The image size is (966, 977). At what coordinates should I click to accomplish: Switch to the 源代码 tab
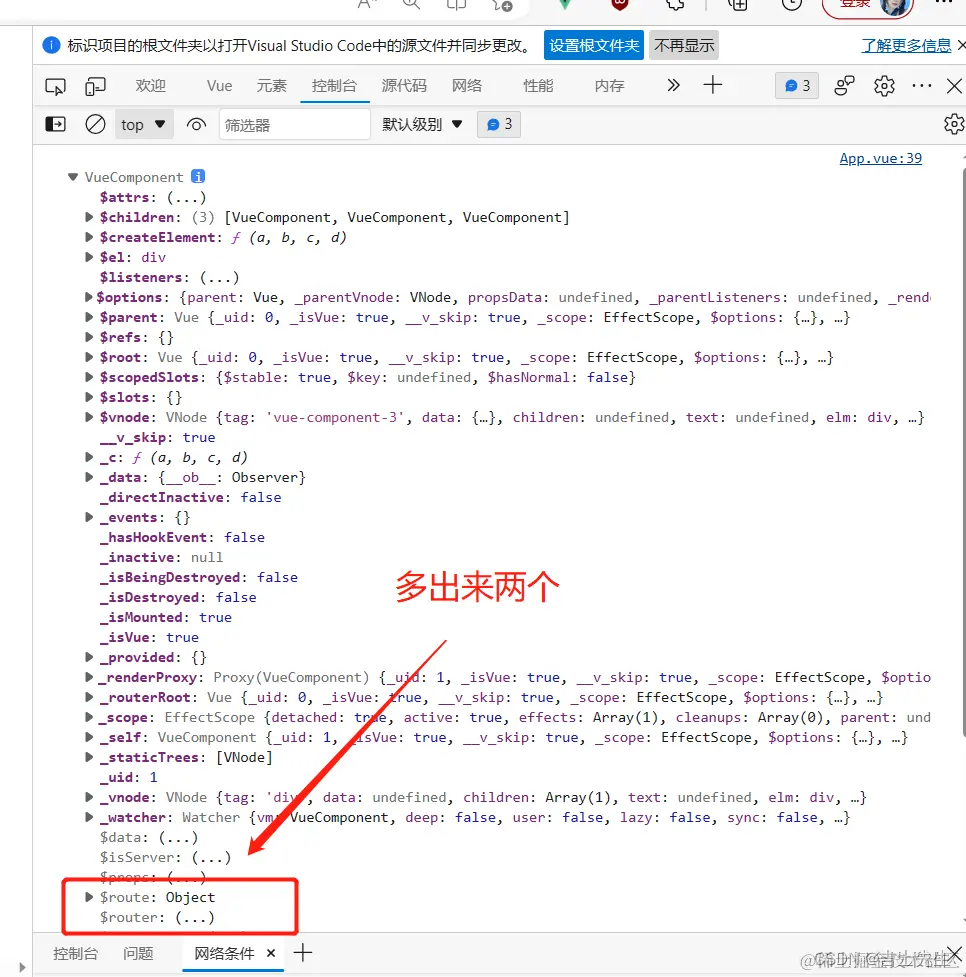[404, 85]
